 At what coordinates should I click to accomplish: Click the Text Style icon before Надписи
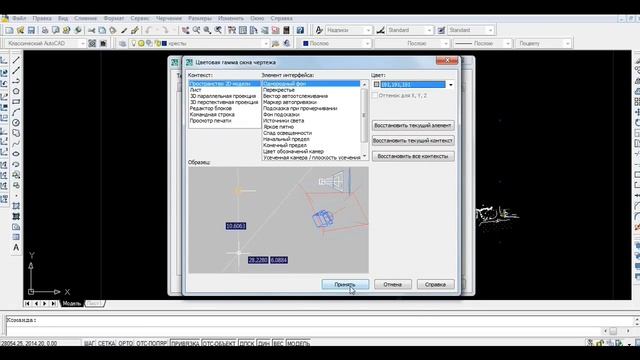pyautogui.click(x=319, y=30)
